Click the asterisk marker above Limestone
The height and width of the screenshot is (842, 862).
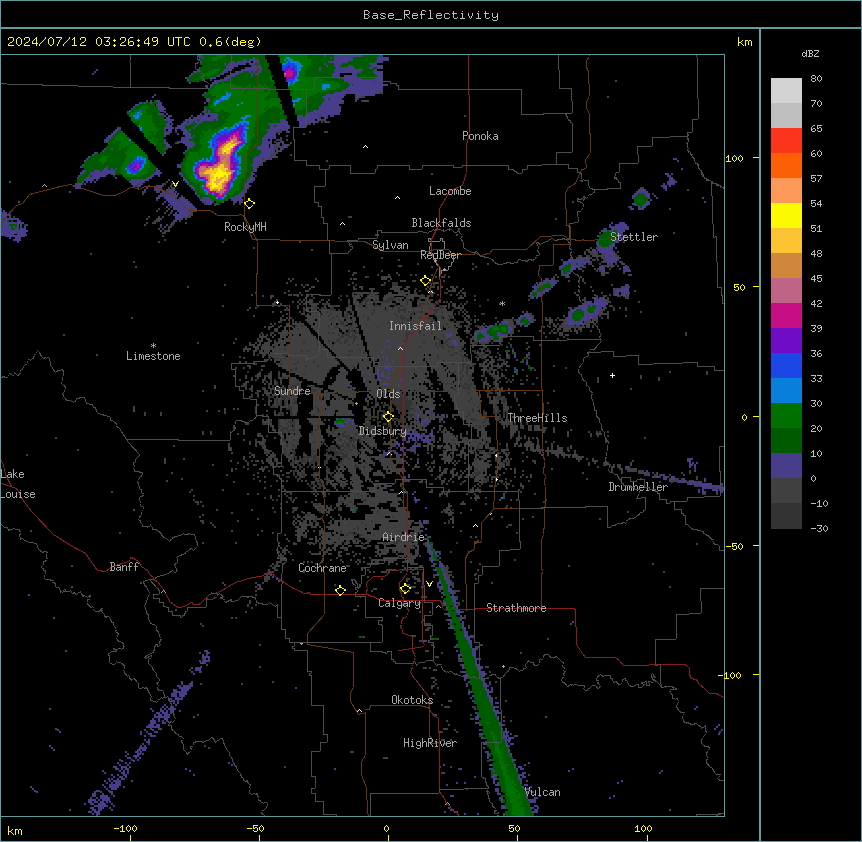(153, 346)
